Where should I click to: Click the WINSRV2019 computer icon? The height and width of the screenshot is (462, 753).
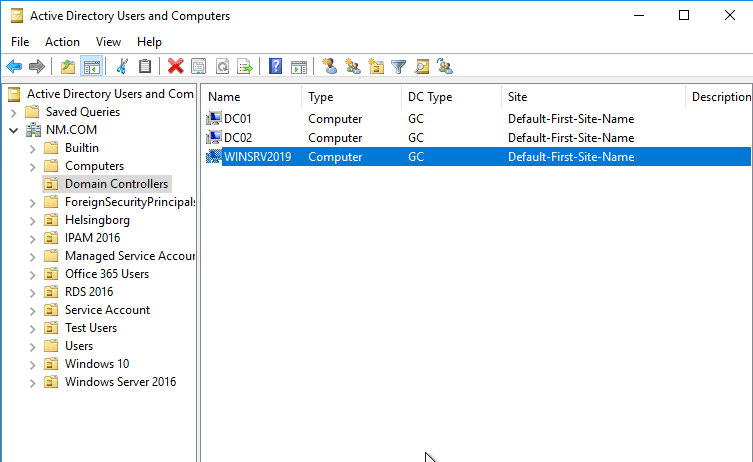214,157
